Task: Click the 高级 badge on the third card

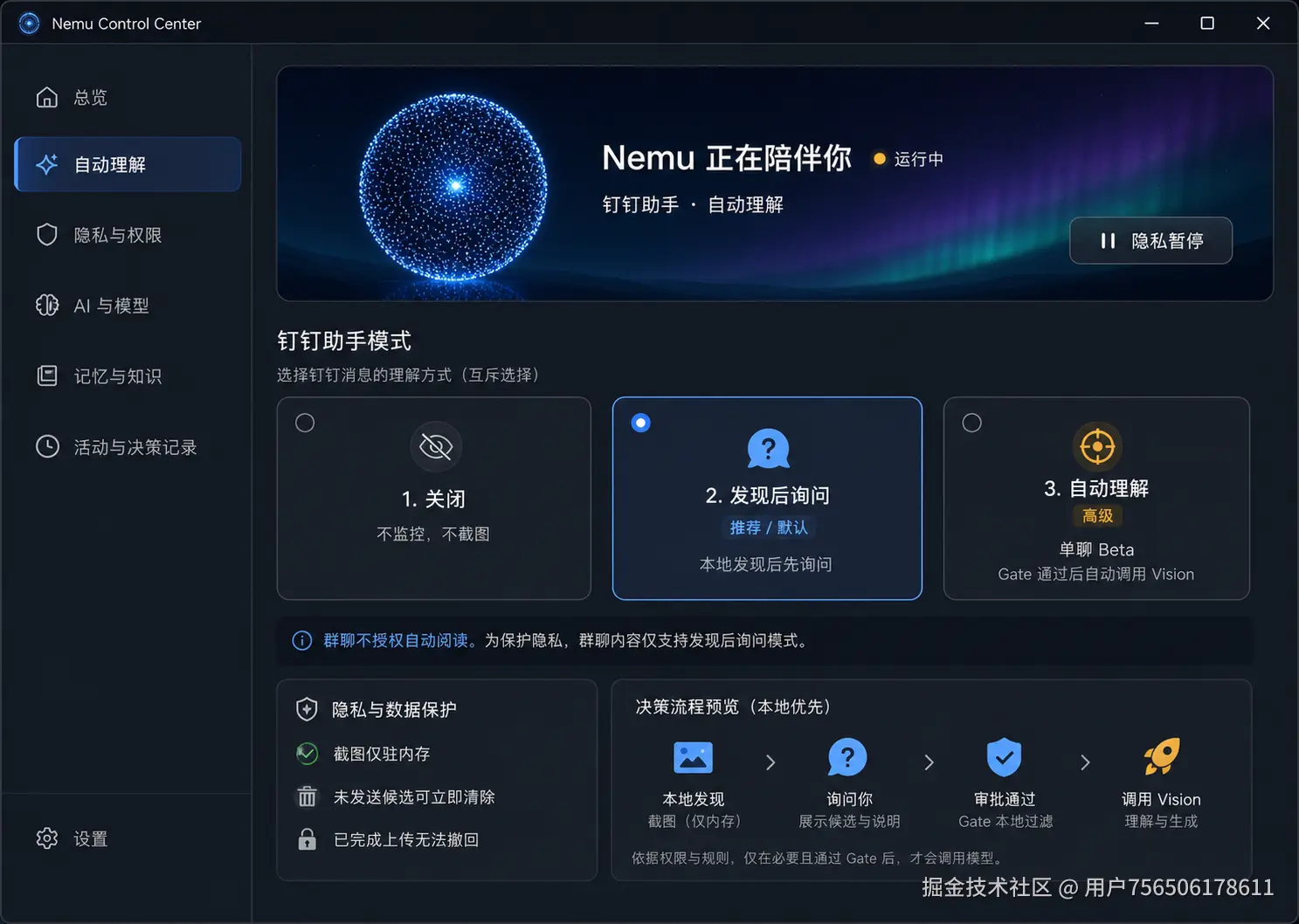Action: pyautogui.click(x=1097, y=516)
